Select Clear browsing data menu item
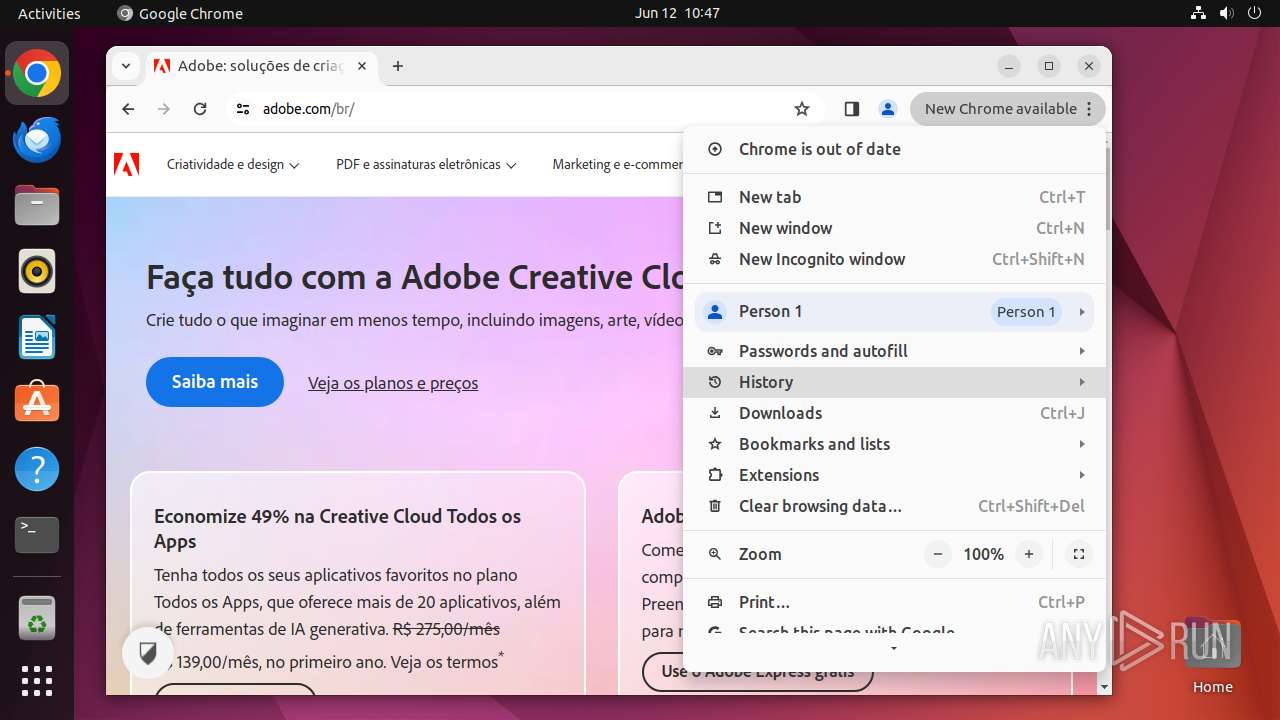Viewport: 1280px width, 720px height. tap(893, 506)
